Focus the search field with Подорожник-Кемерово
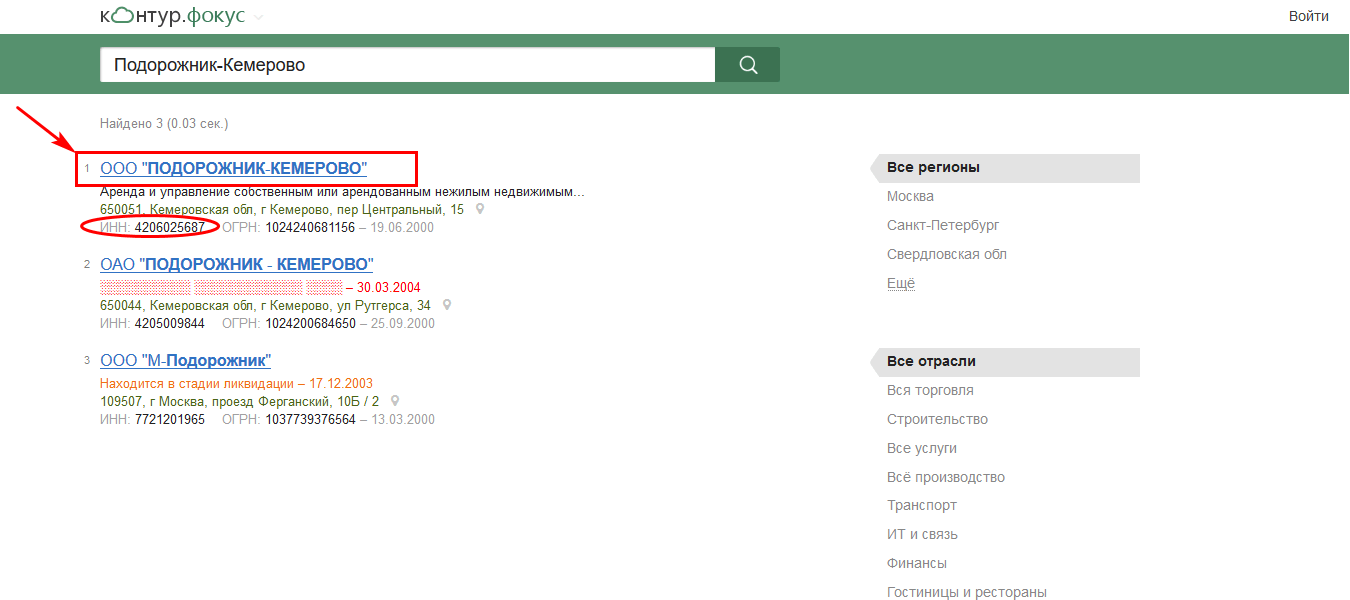 pyautogui.click(x=408, y=65)
